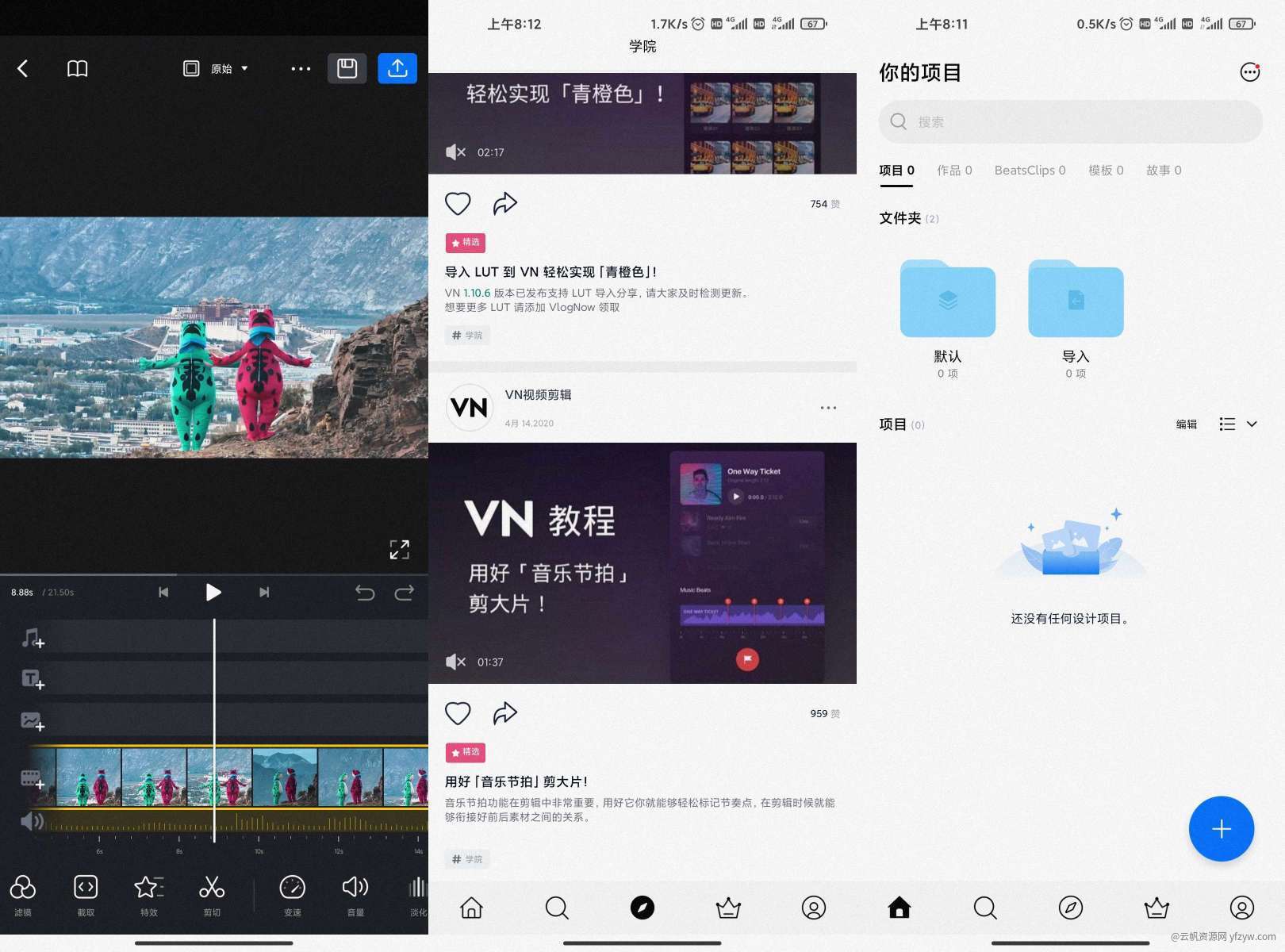The width and height of the screenshot is (1285, 952).
Task: Select the 项目 0 tab
Action: click(x=896, y=171)
